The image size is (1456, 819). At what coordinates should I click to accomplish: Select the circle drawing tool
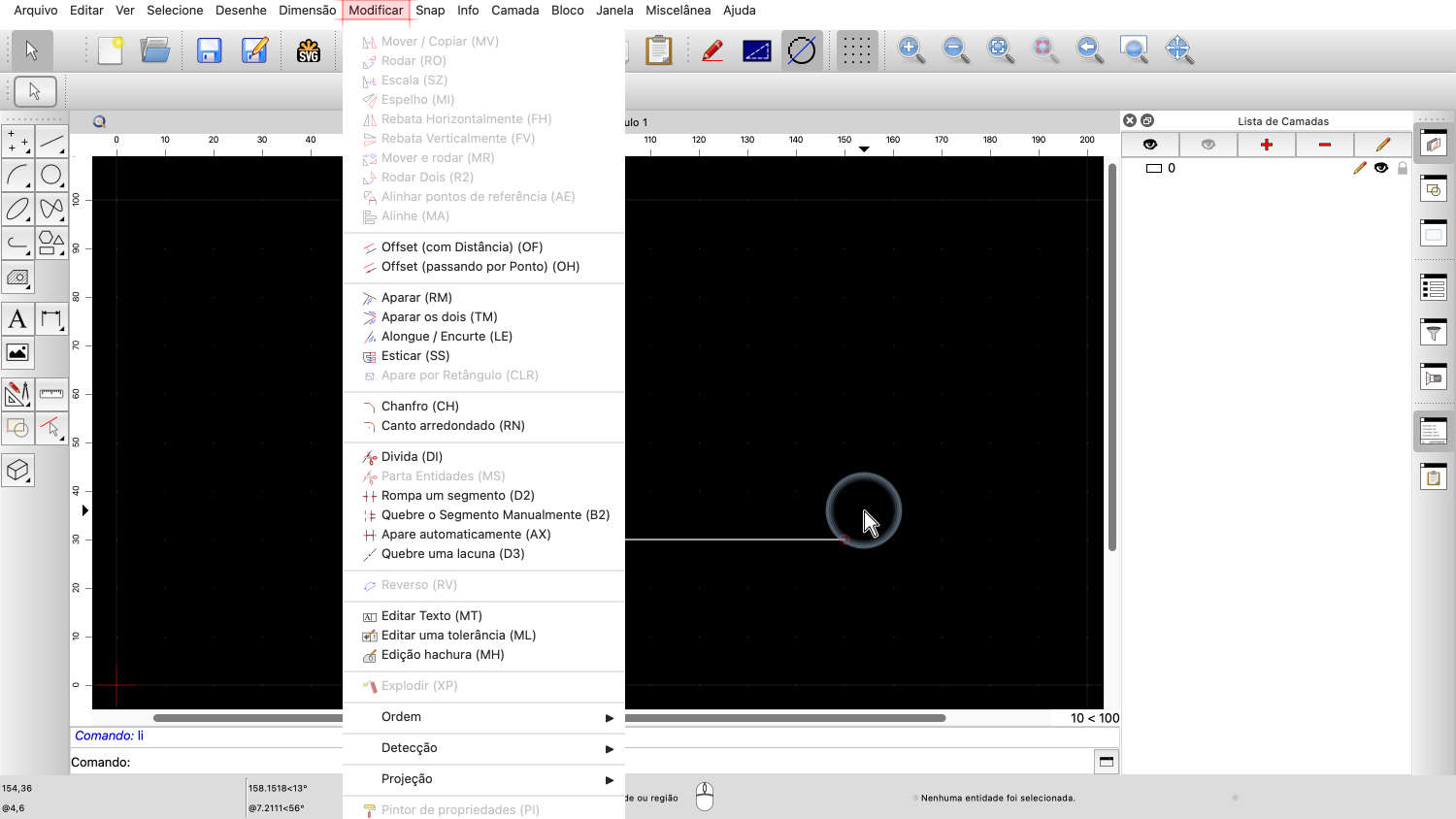[51, 176]
